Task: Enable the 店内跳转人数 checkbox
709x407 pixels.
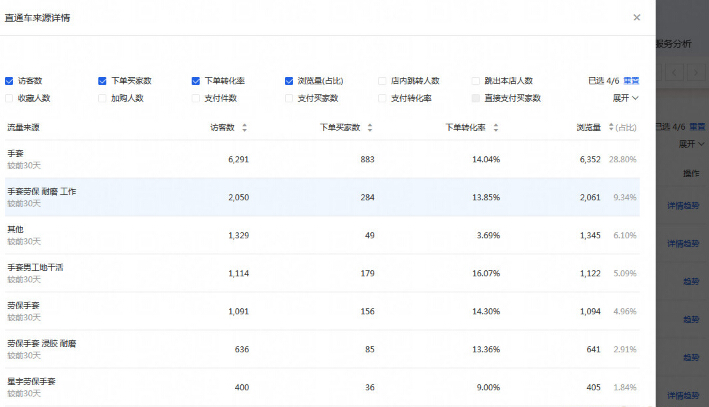Action: [383, 81]
